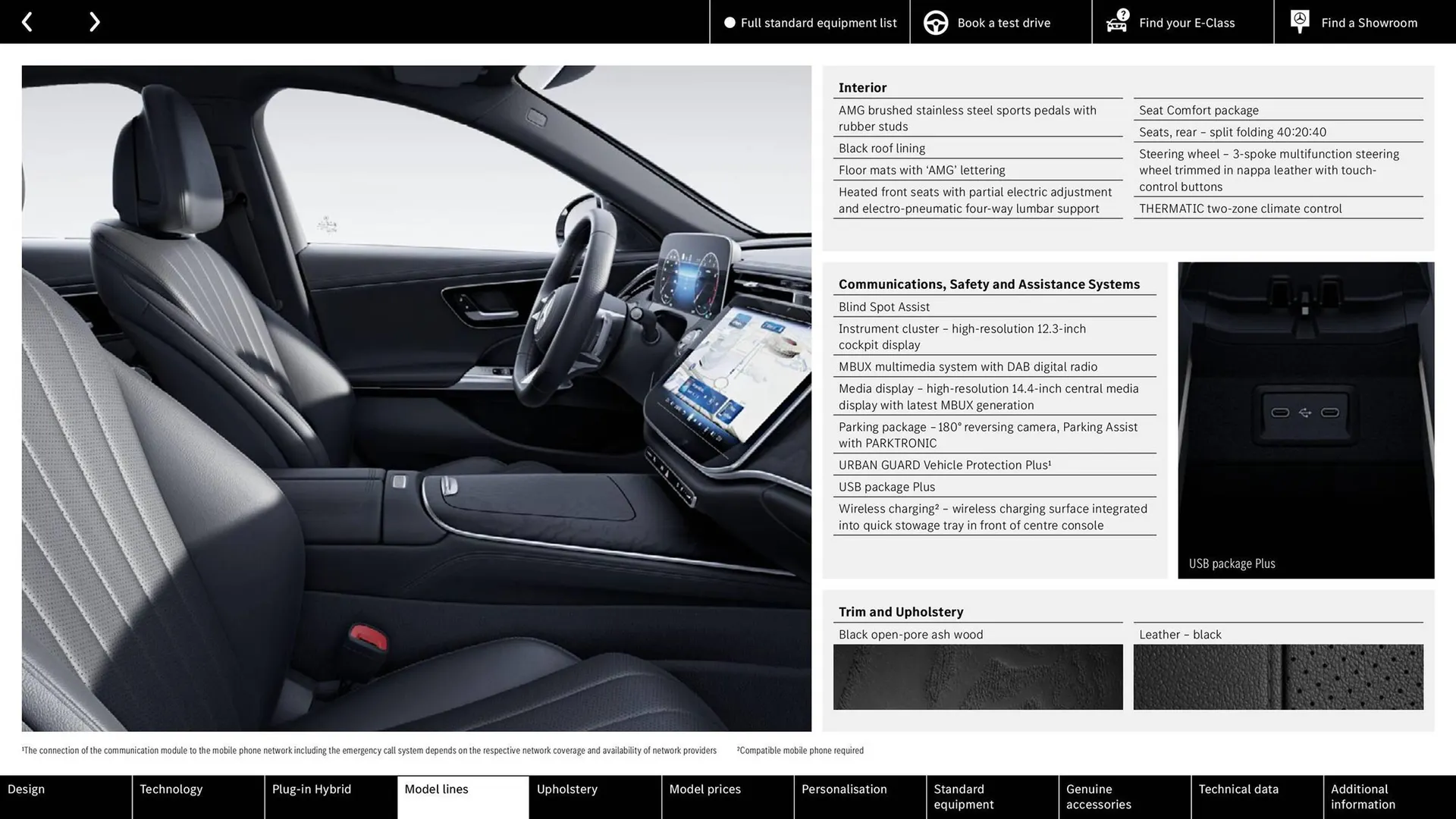Click the Leather black upholstery swatch

pyautogui.click(x=1279, y=677)
